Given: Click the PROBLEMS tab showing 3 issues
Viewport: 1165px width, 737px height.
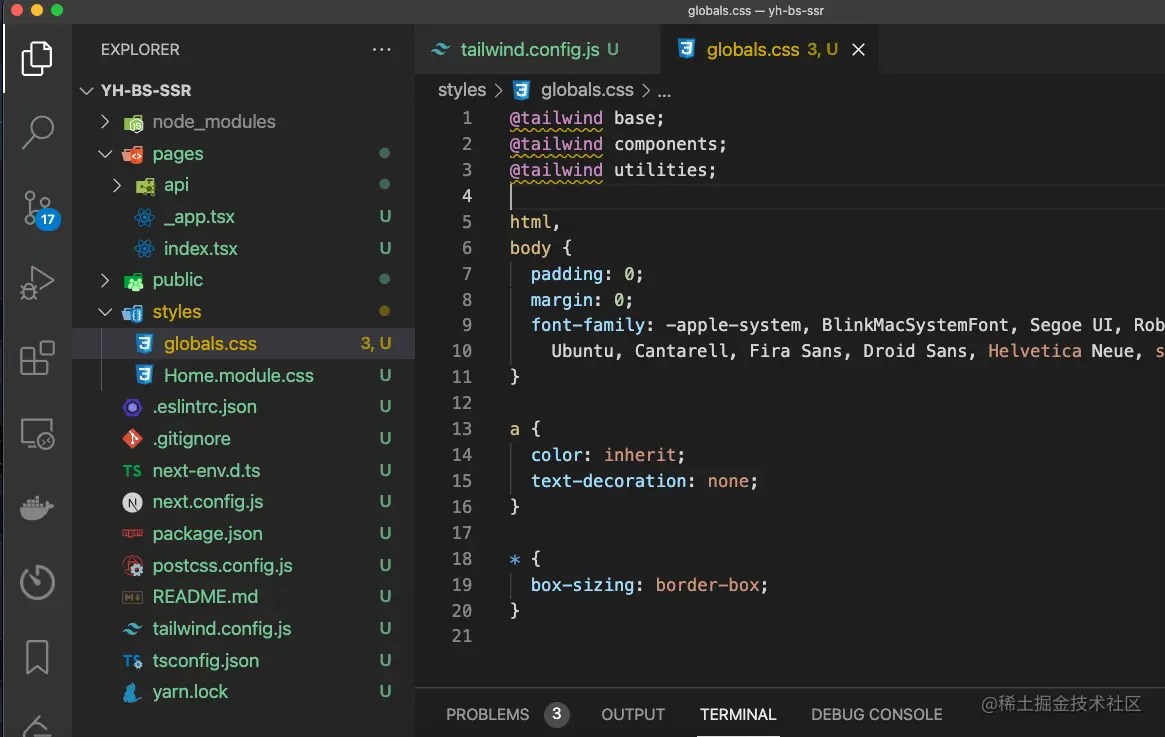Looking at the screenshot, I should (487, 714).
